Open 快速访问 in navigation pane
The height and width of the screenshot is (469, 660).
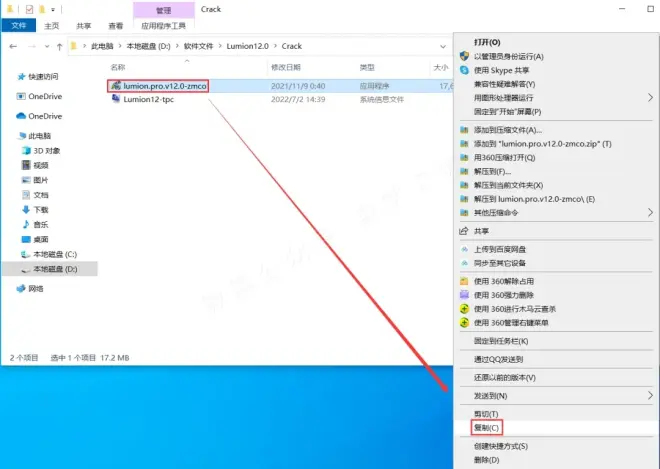[x=43, y=77]
